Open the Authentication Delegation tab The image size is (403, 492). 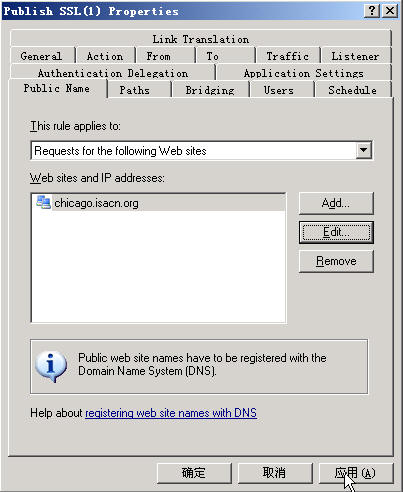113,73
